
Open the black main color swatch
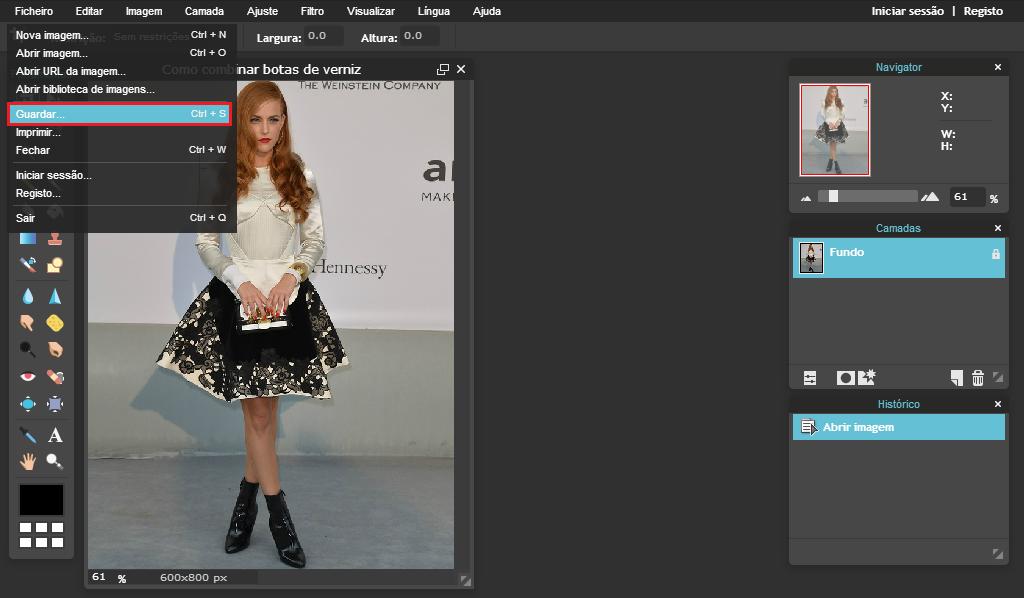(x=41, y=500)
